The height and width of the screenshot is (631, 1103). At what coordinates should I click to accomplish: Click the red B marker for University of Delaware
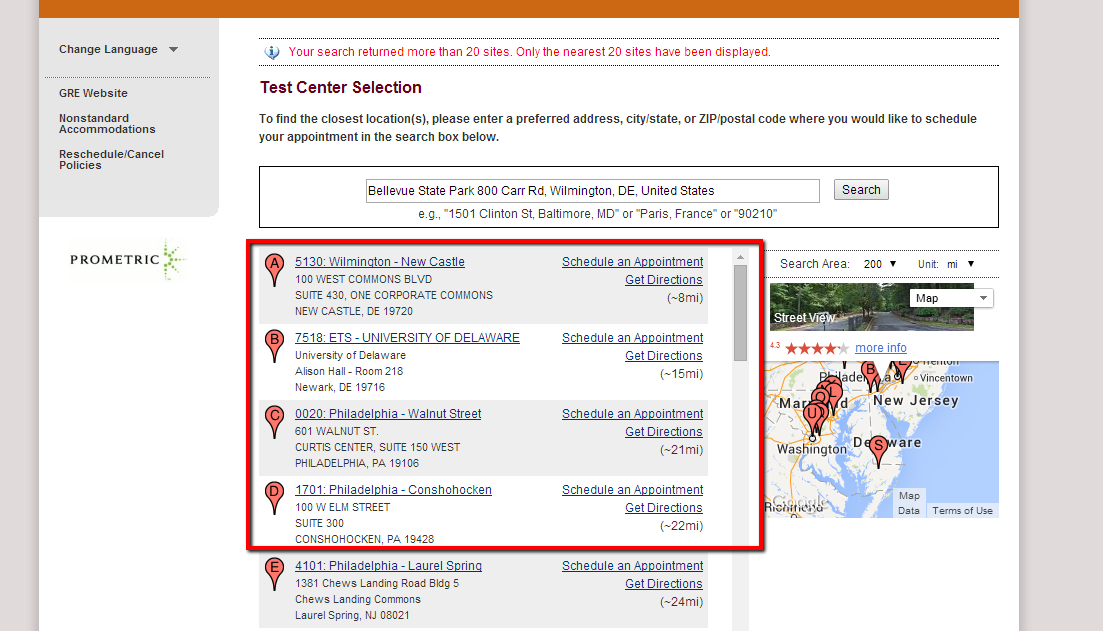pyautogui.click(x=274, y=345)
